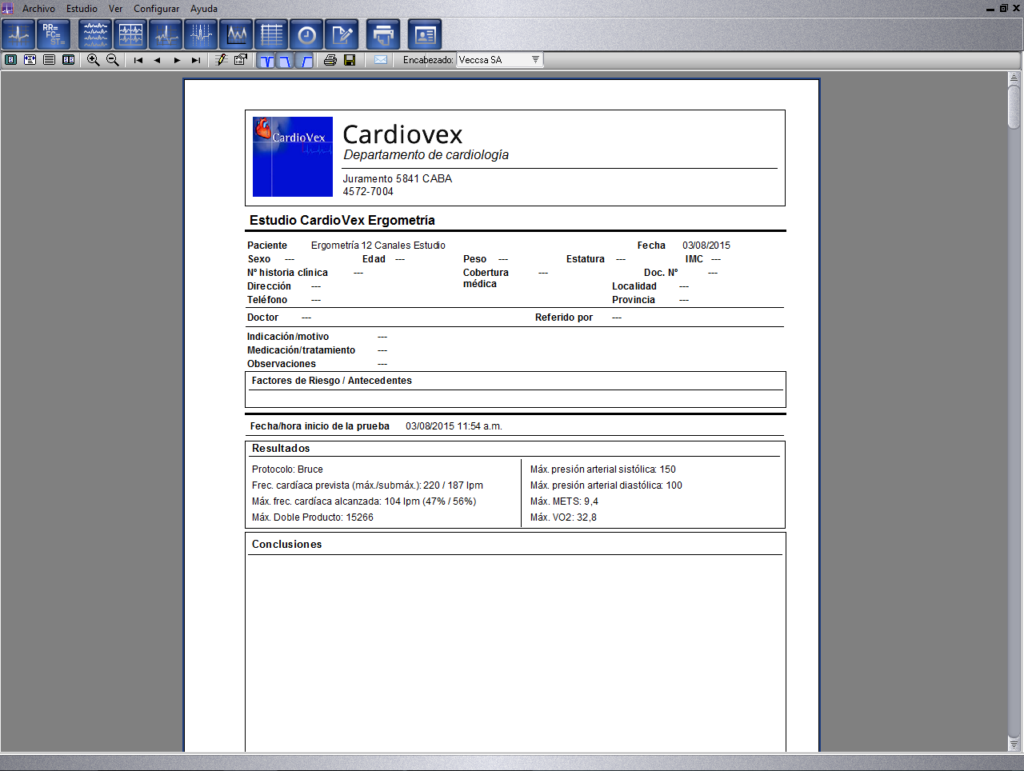Go to the next report page
1024x771 pixels.
tap(177, 60)
